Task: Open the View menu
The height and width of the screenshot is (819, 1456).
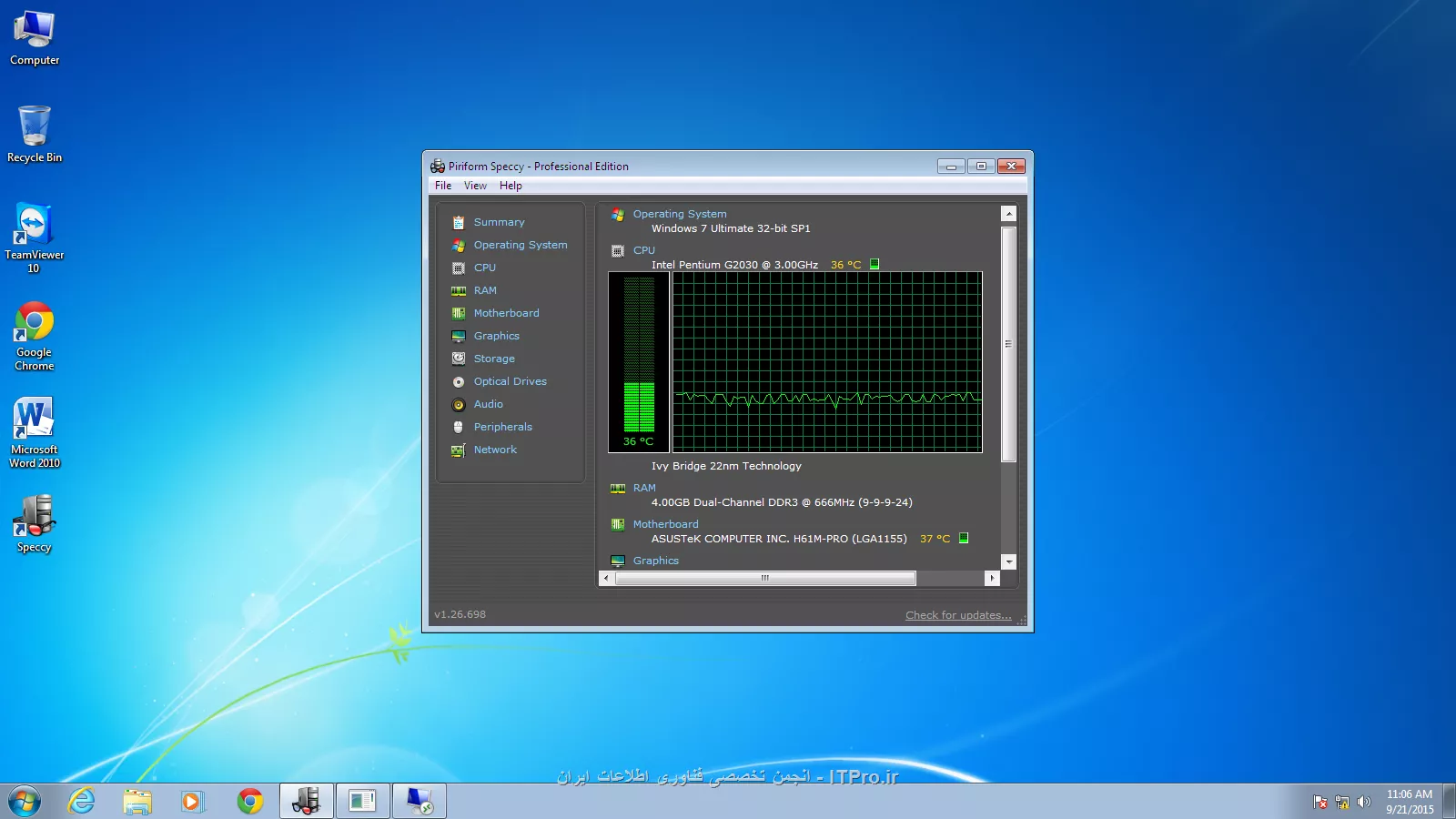Action: coord(475,186)
